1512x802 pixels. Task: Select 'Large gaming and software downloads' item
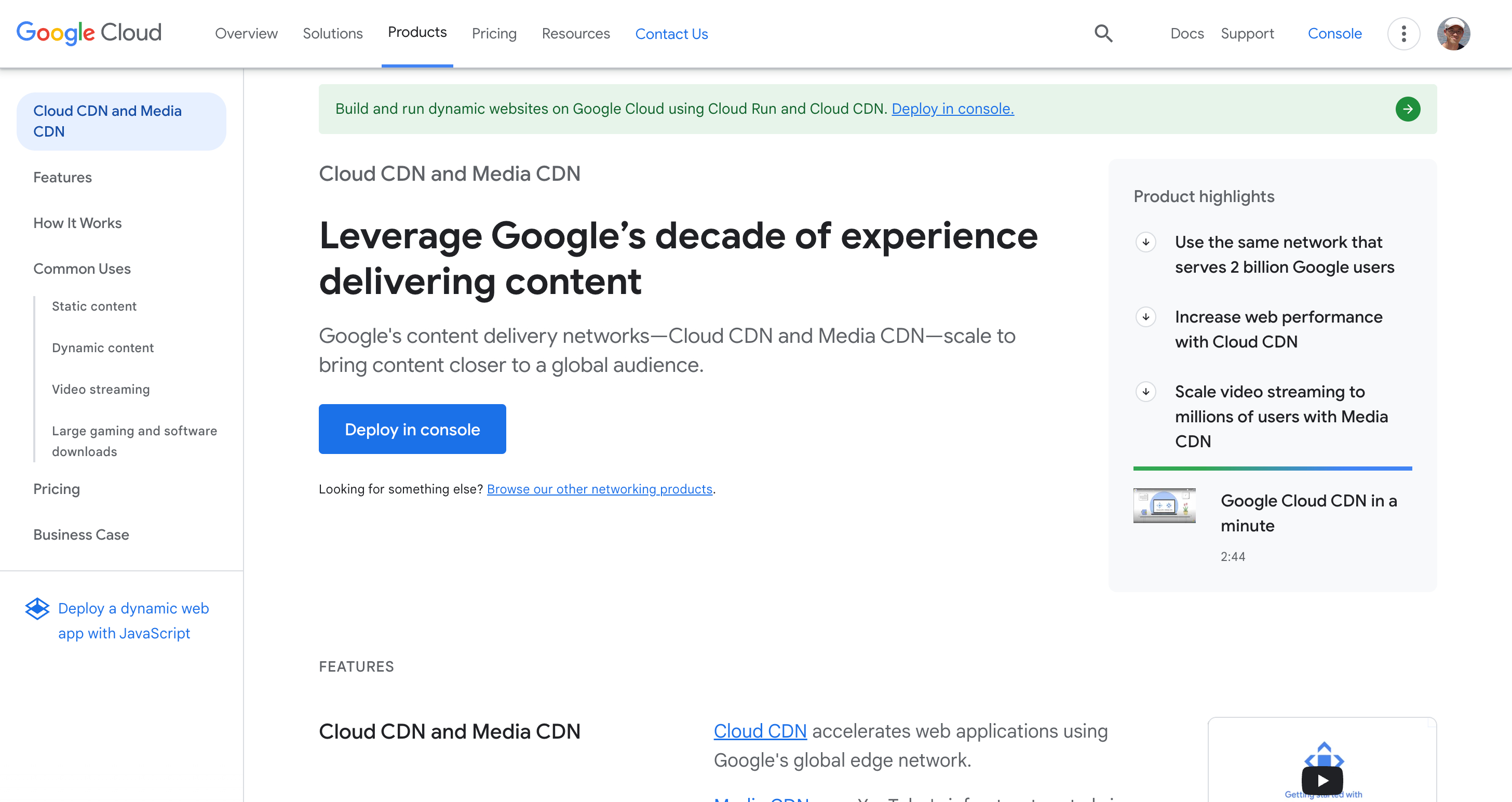[x=134, y=442]
